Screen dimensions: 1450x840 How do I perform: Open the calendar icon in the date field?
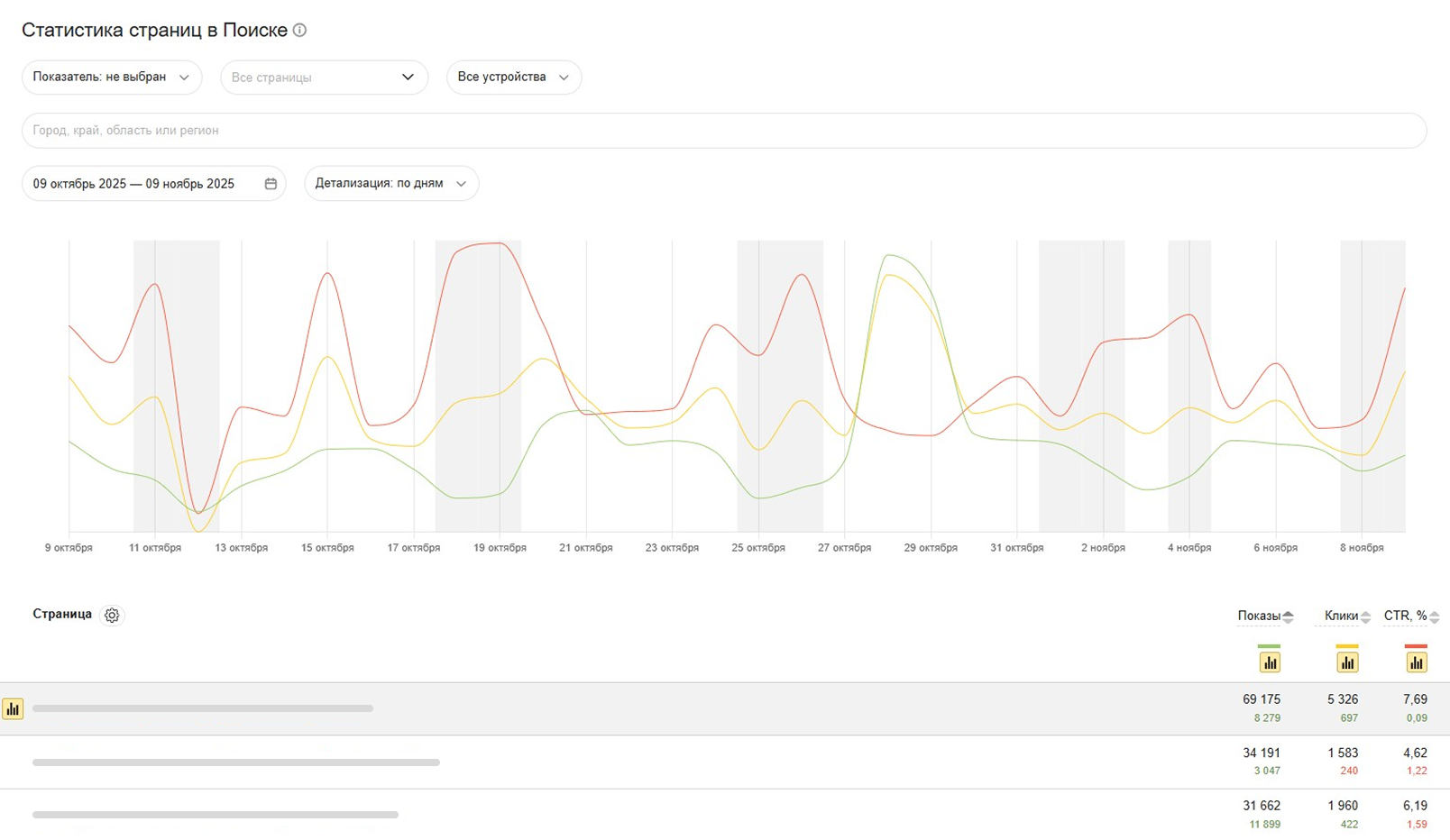[x=271, y=184]
